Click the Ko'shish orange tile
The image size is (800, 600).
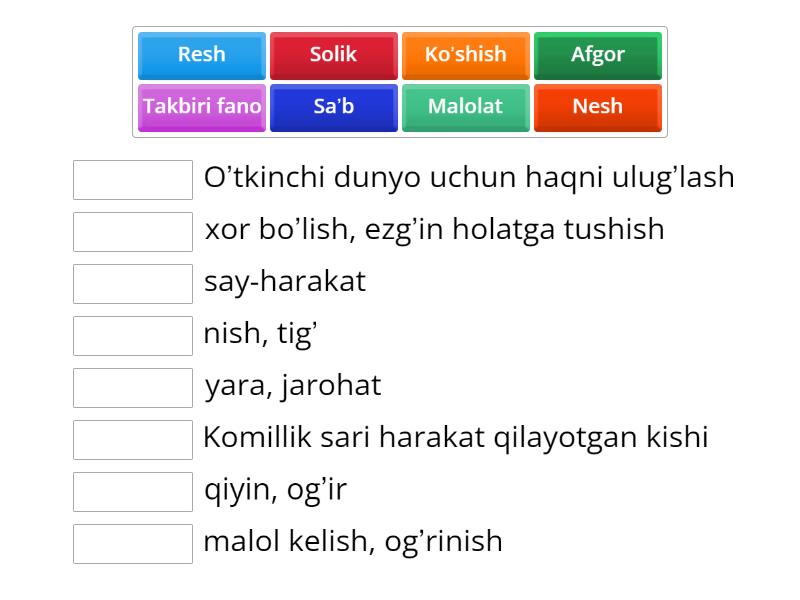point(466,55)
